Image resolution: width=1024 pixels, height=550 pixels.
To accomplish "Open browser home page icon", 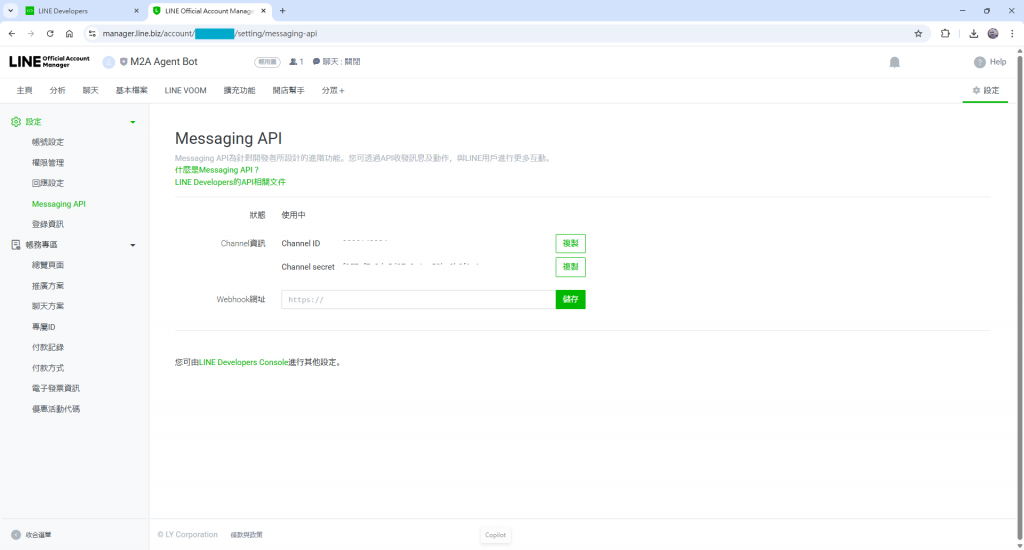I will (69, 33).
